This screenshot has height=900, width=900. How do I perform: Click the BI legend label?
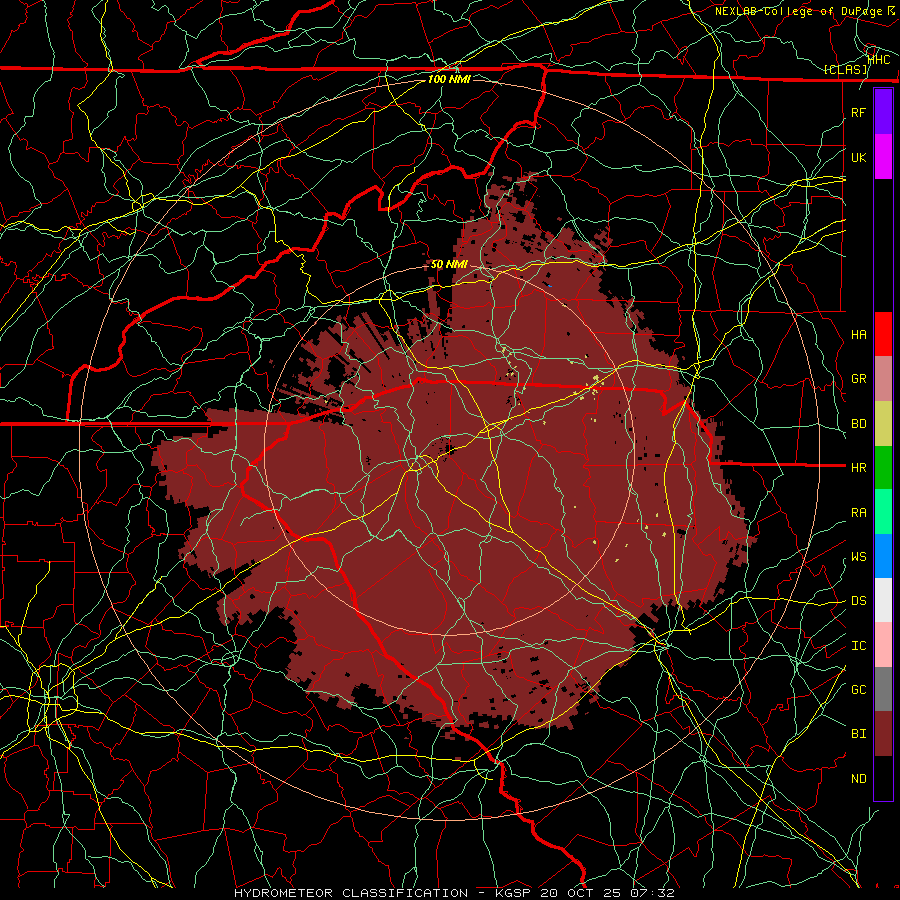tap(859, 734)
